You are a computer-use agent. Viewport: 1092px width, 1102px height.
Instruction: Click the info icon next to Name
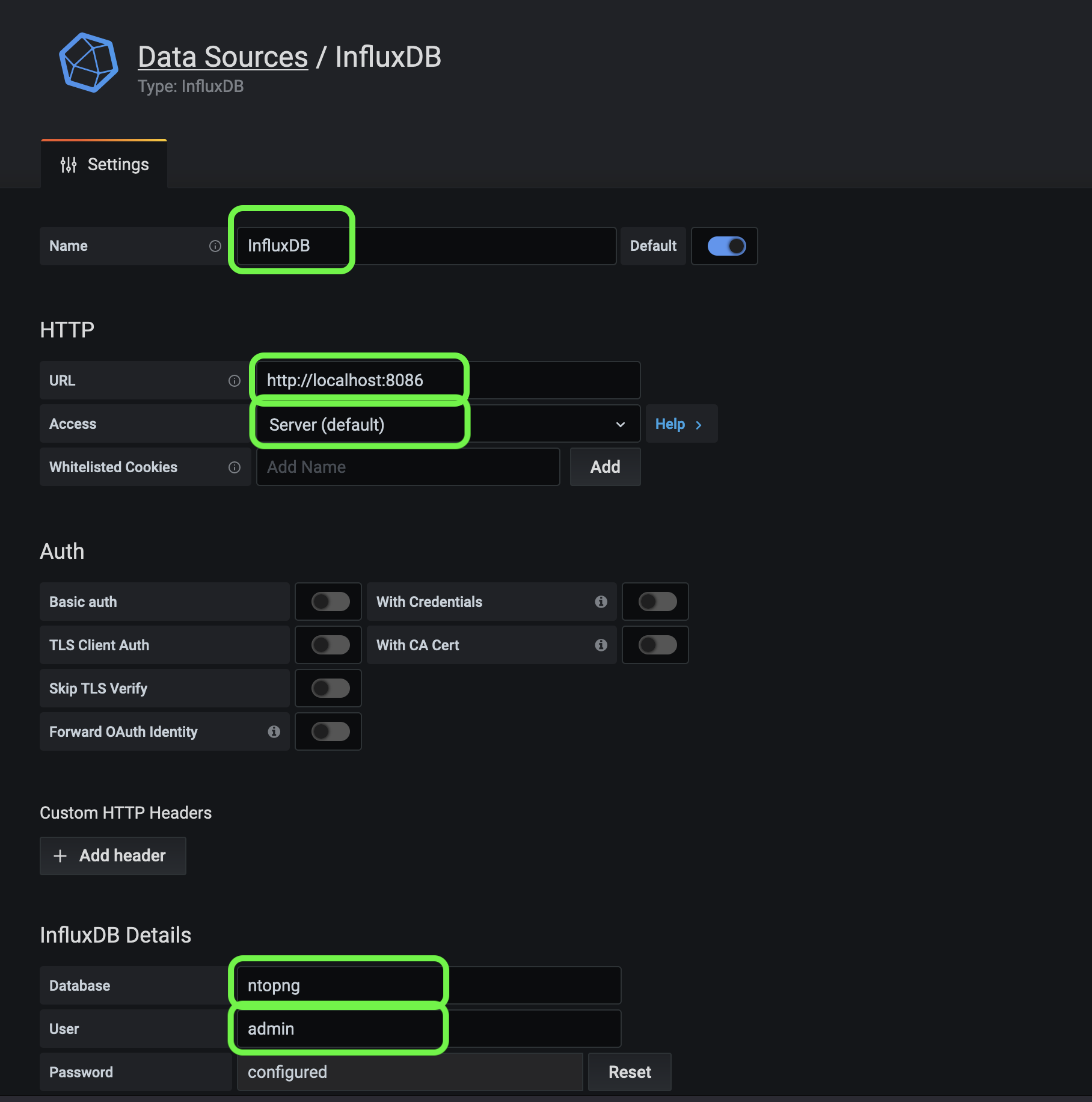215,246
